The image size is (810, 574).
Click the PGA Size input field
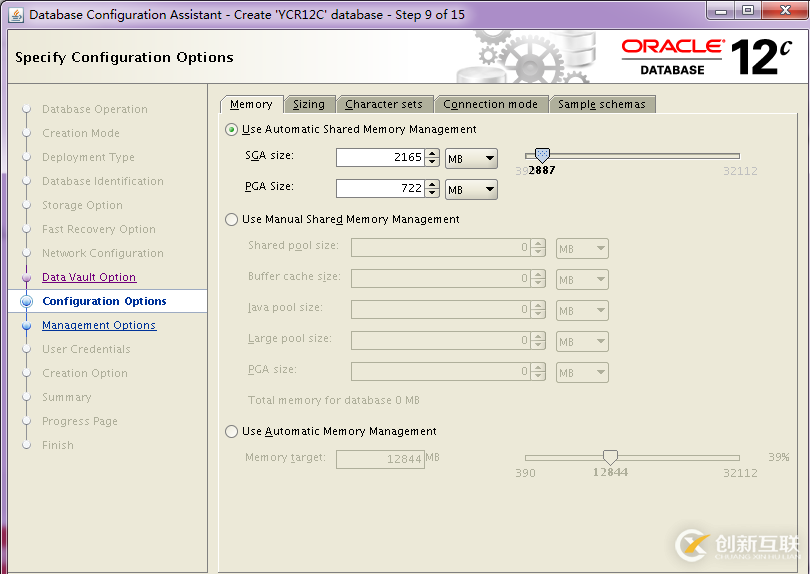(x=381, y=189)
